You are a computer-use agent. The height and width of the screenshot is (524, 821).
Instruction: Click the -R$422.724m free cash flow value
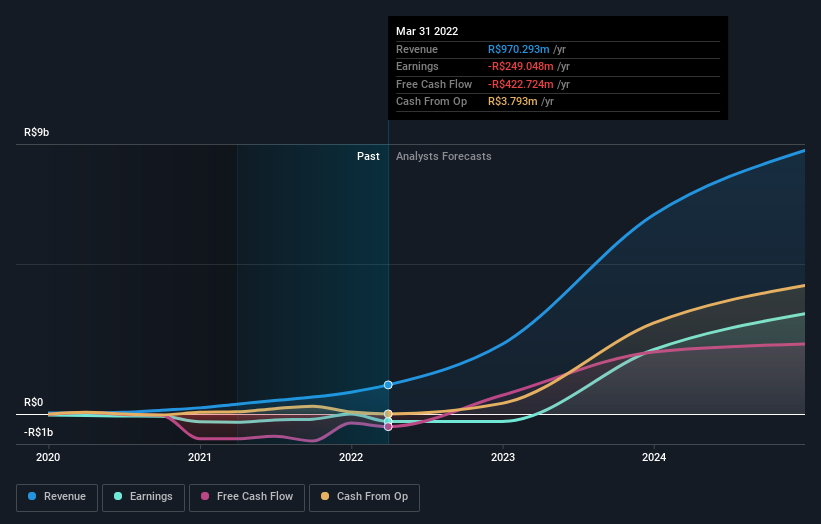point(520,84)
